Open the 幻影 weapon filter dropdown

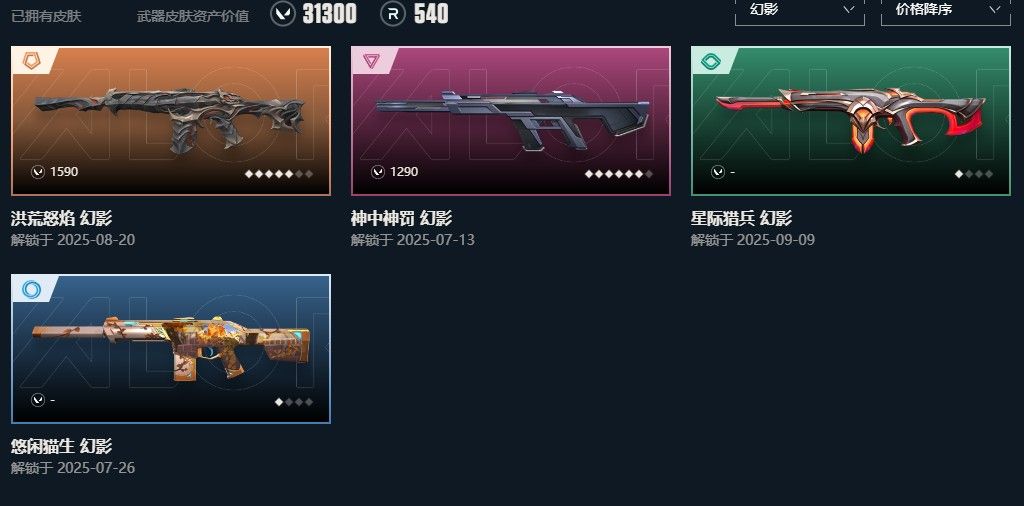tap(799, 11)
